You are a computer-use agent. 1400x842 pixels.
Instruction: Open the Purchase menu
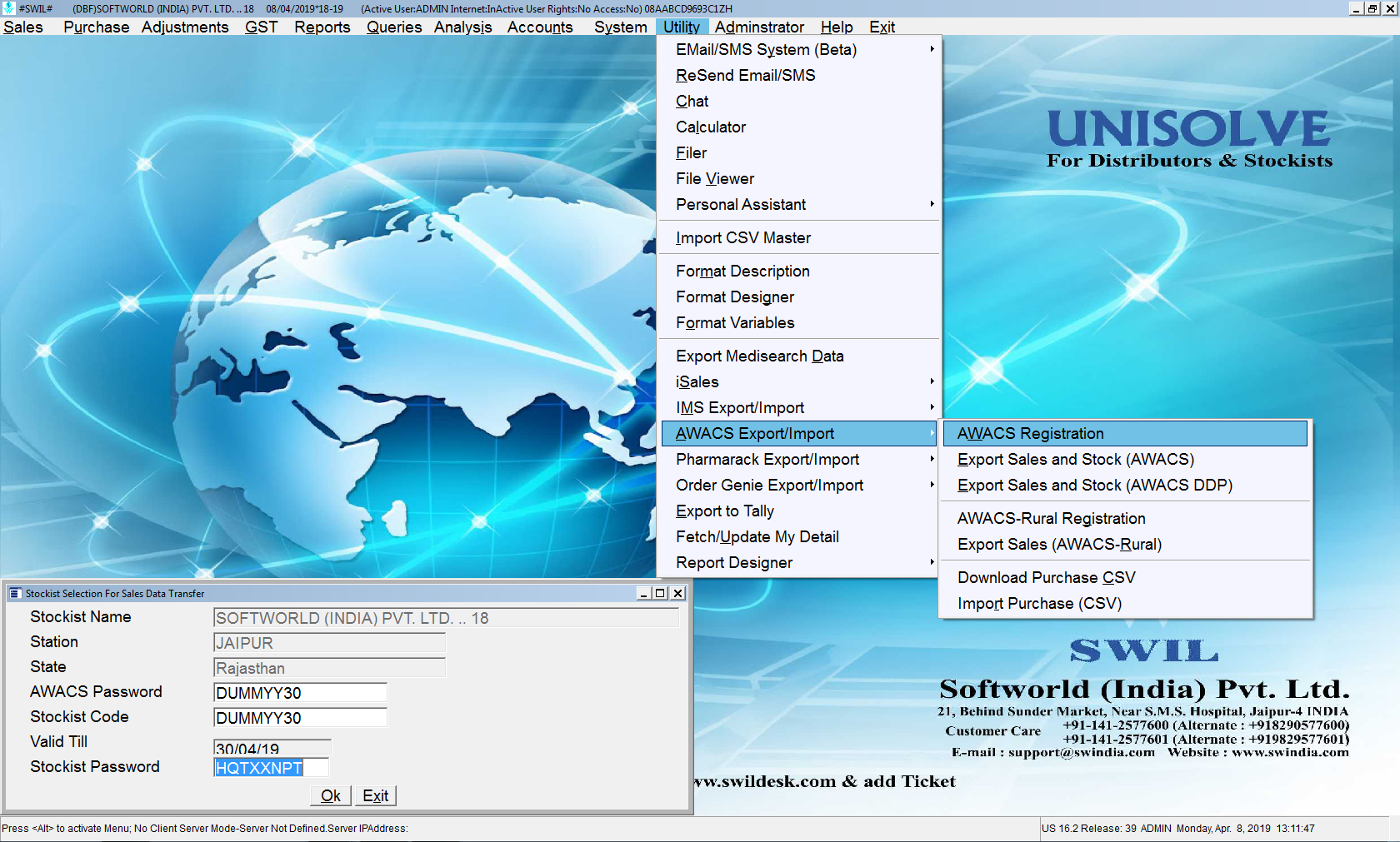pos(96,27)
